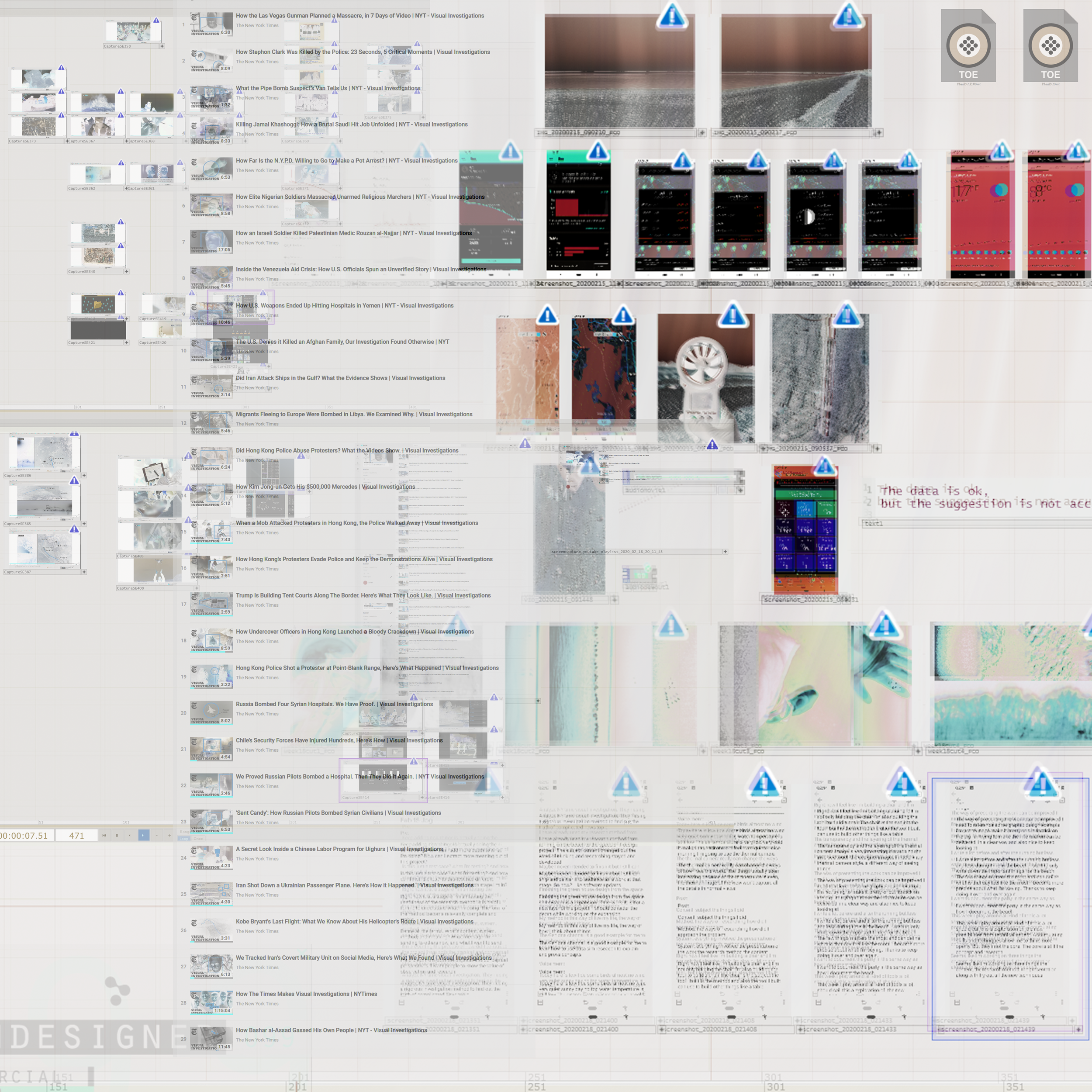Pause timeline playback
Image resolution: width=1092 pixels, height=1092 pixels.
pyautogui.click(x=117, y=836)
